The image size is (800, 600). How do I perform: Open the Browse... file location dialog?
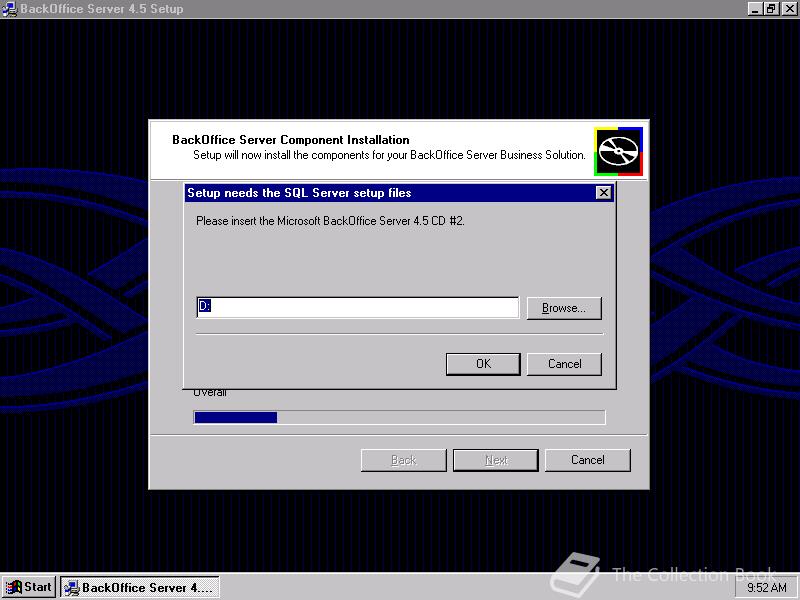(564, 308)
